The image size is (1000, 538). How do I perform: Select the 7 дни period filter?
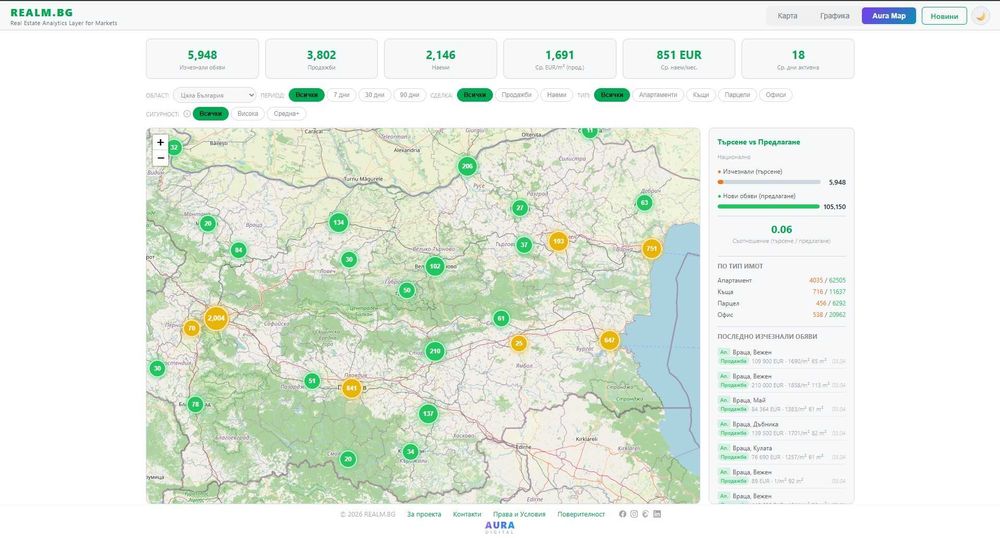(342, 95)
